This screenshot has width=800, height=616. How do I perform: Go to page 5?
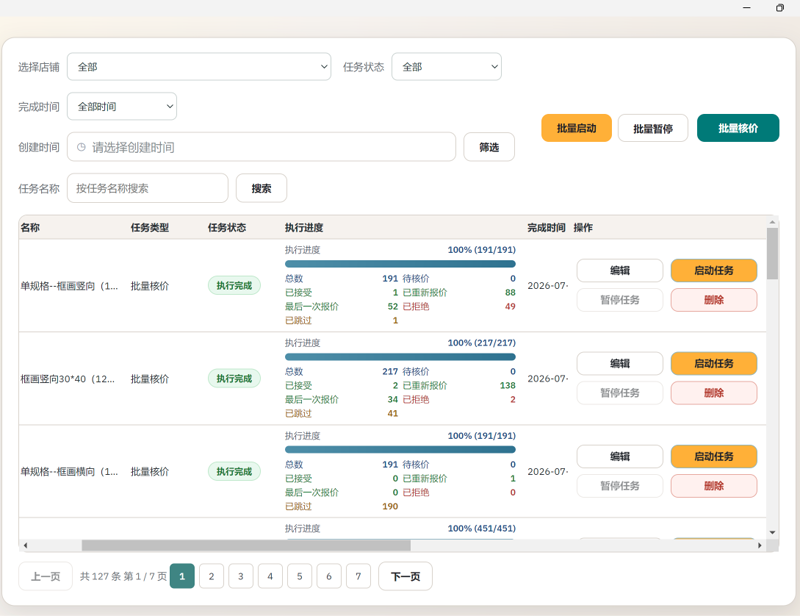(x=299, y=576)
